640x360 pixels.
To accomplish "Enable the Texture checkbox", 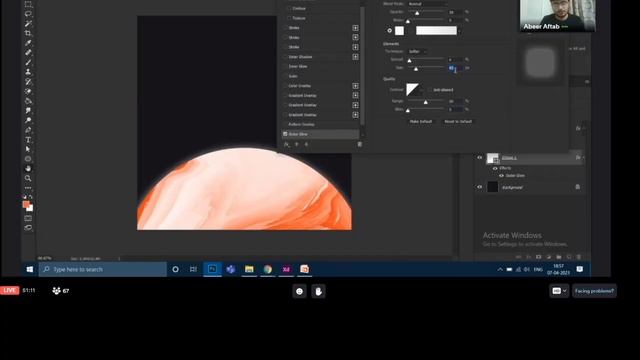I will coord(289,18).
